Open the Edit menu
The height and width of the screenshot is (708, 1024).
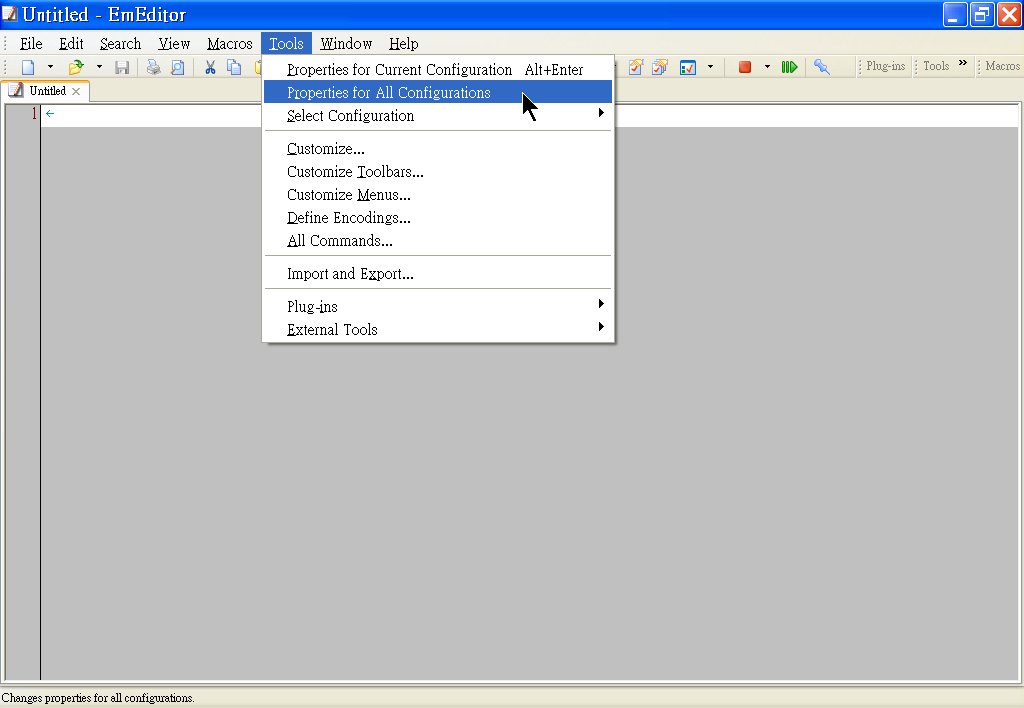pos(71,44)
